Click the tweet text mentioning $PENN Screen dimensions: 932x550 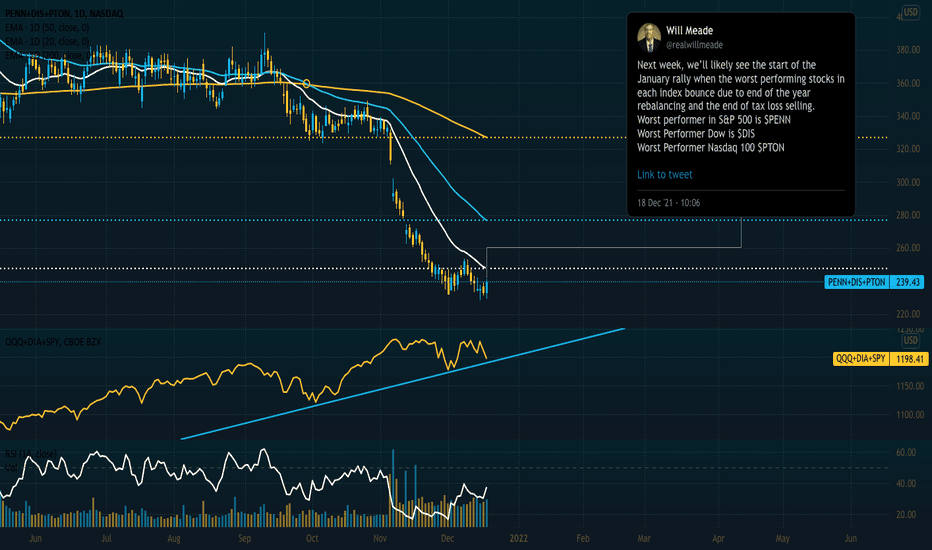[x=714, y=120]
